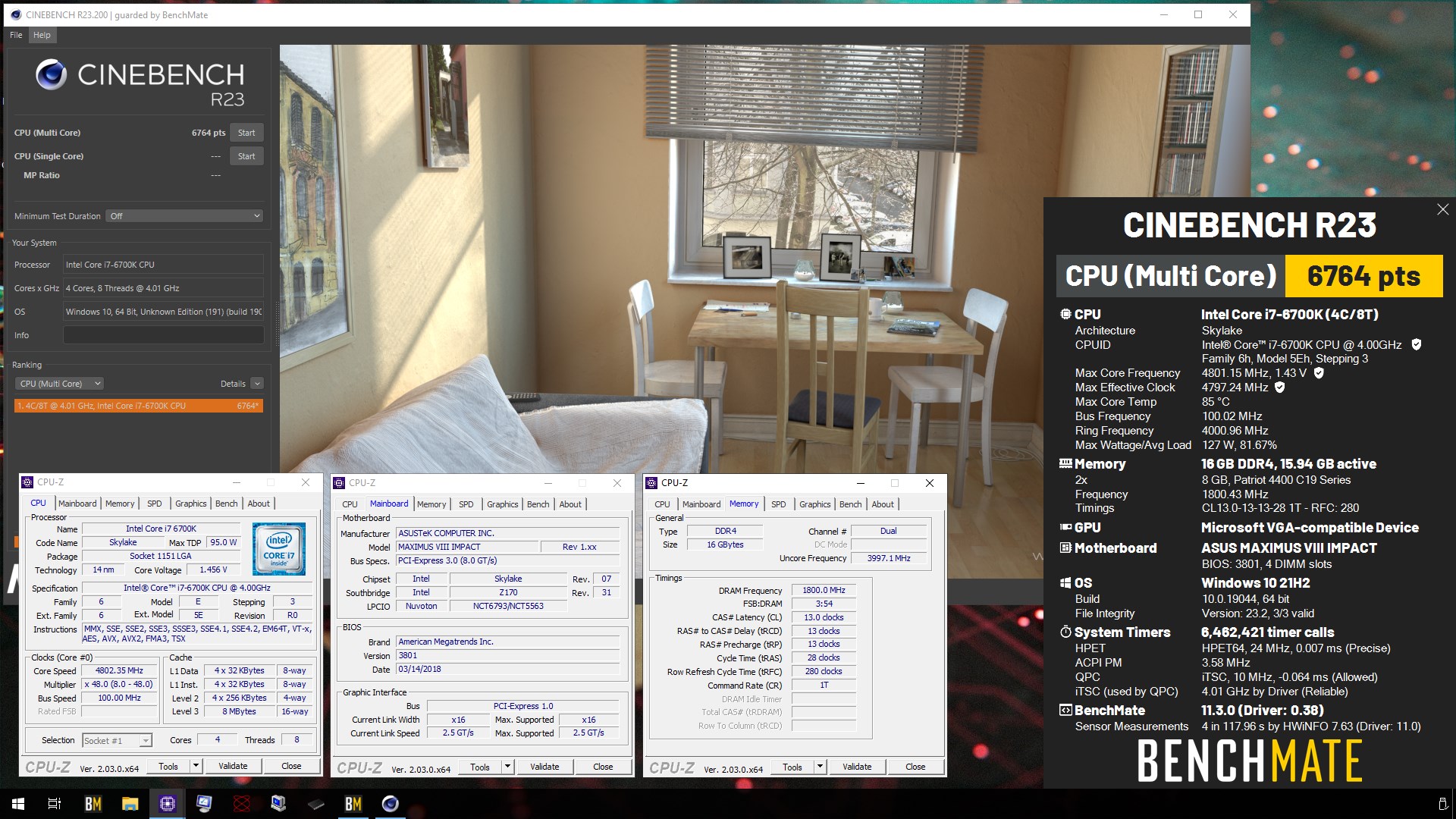Image resolution: width=1456 pixels, height=819 pixels.
Task: Expand the ranking Details arrow
Action: tap(257, 384)
